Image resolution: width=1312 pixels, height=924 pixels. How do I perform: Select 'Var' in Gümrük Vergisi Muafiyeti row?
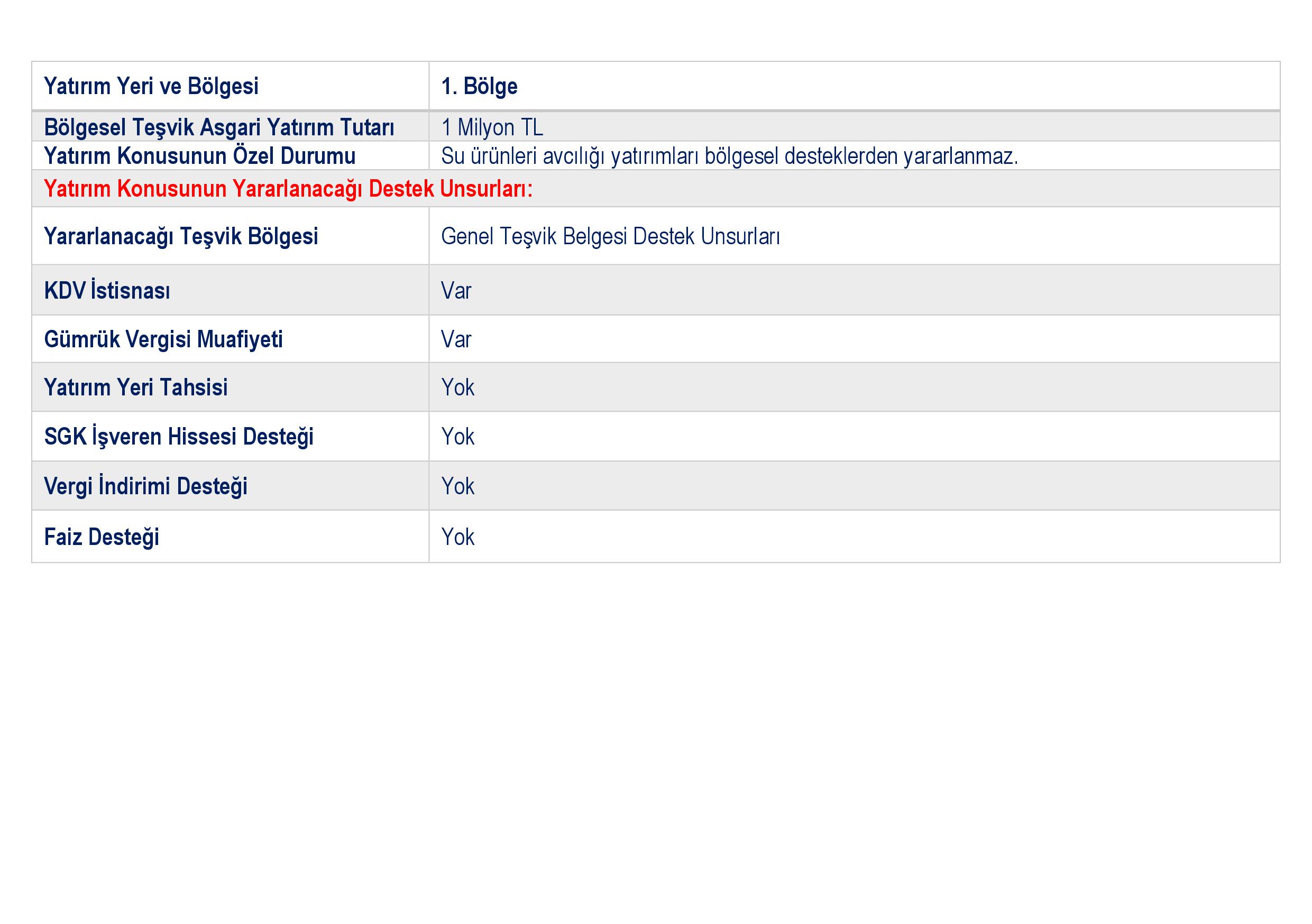(x=456, y=339)
